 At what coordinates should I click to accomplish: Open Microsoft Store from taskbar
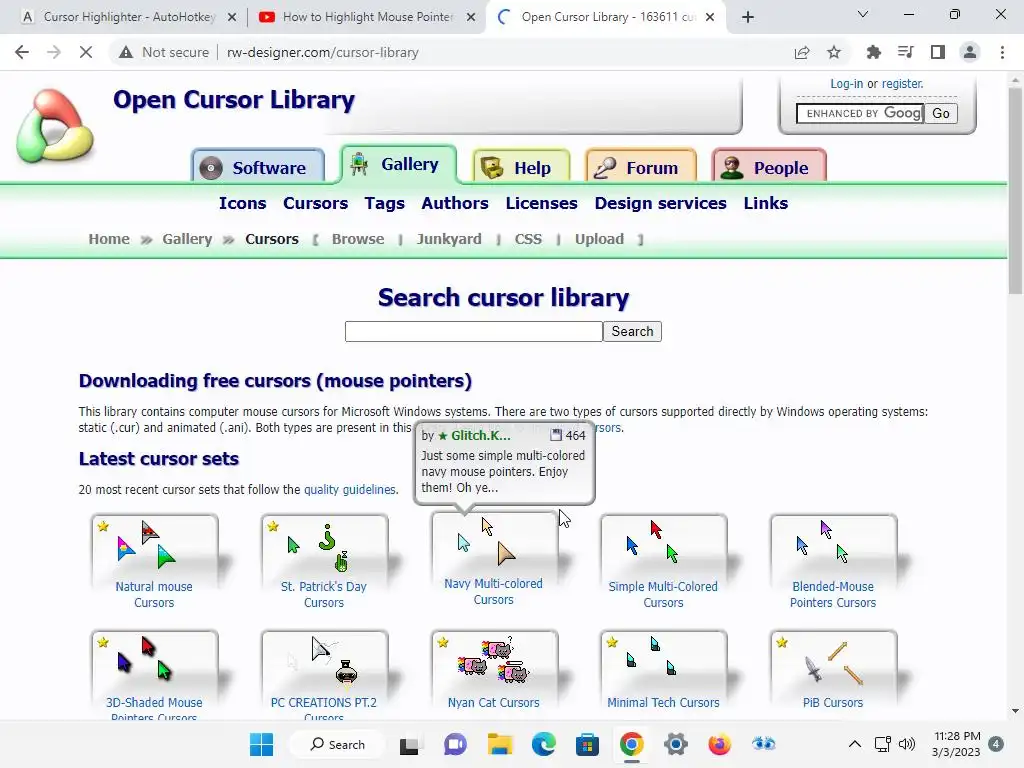tap(588, 744)
